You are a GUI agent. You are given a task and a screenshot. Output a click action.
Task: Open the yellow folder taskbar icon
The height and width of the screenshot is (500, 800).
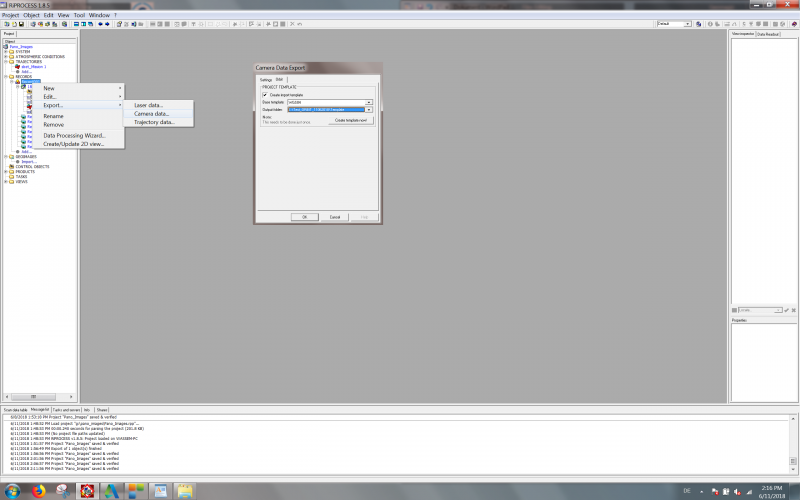coord(185,491)
